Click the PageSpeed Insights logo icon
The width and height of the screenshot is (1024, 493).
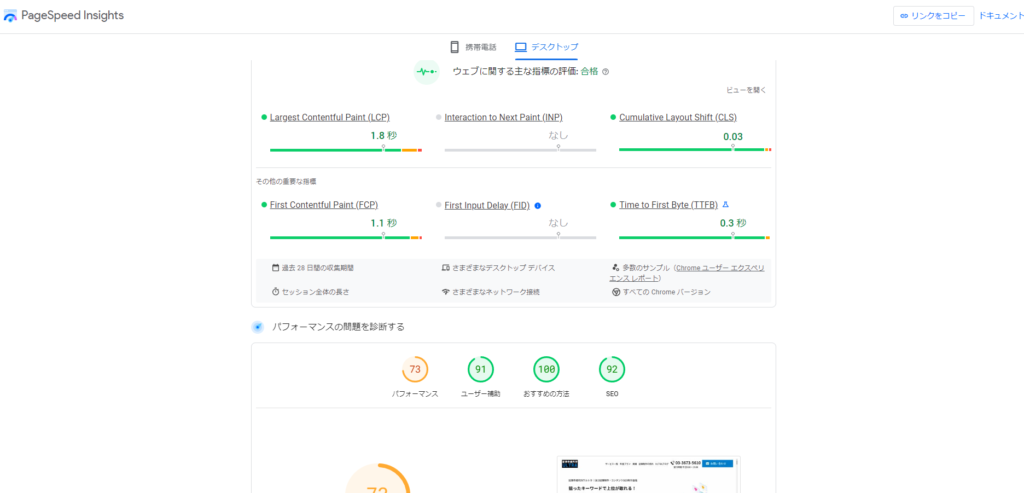coord(10,16)
